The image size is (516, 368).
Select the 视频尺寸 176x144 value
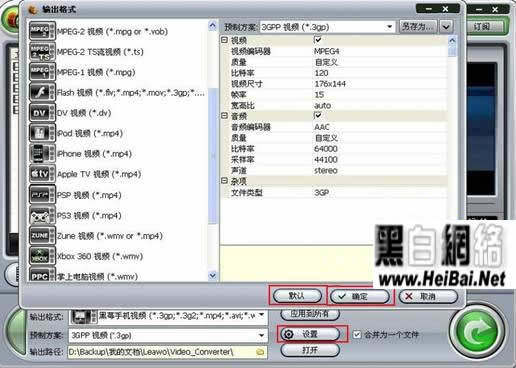click(x=330, y=84)
